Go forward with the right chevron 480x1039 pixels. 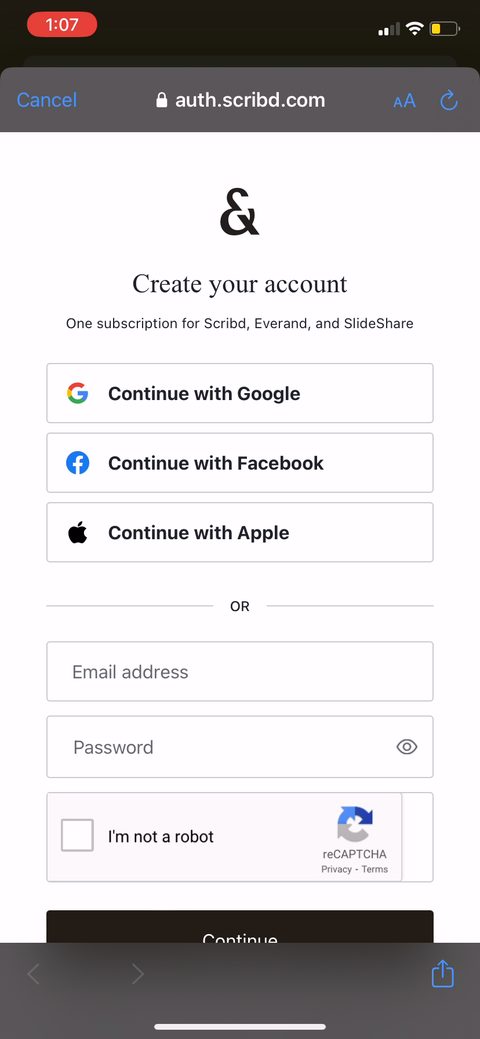click(x=137, y=973)
